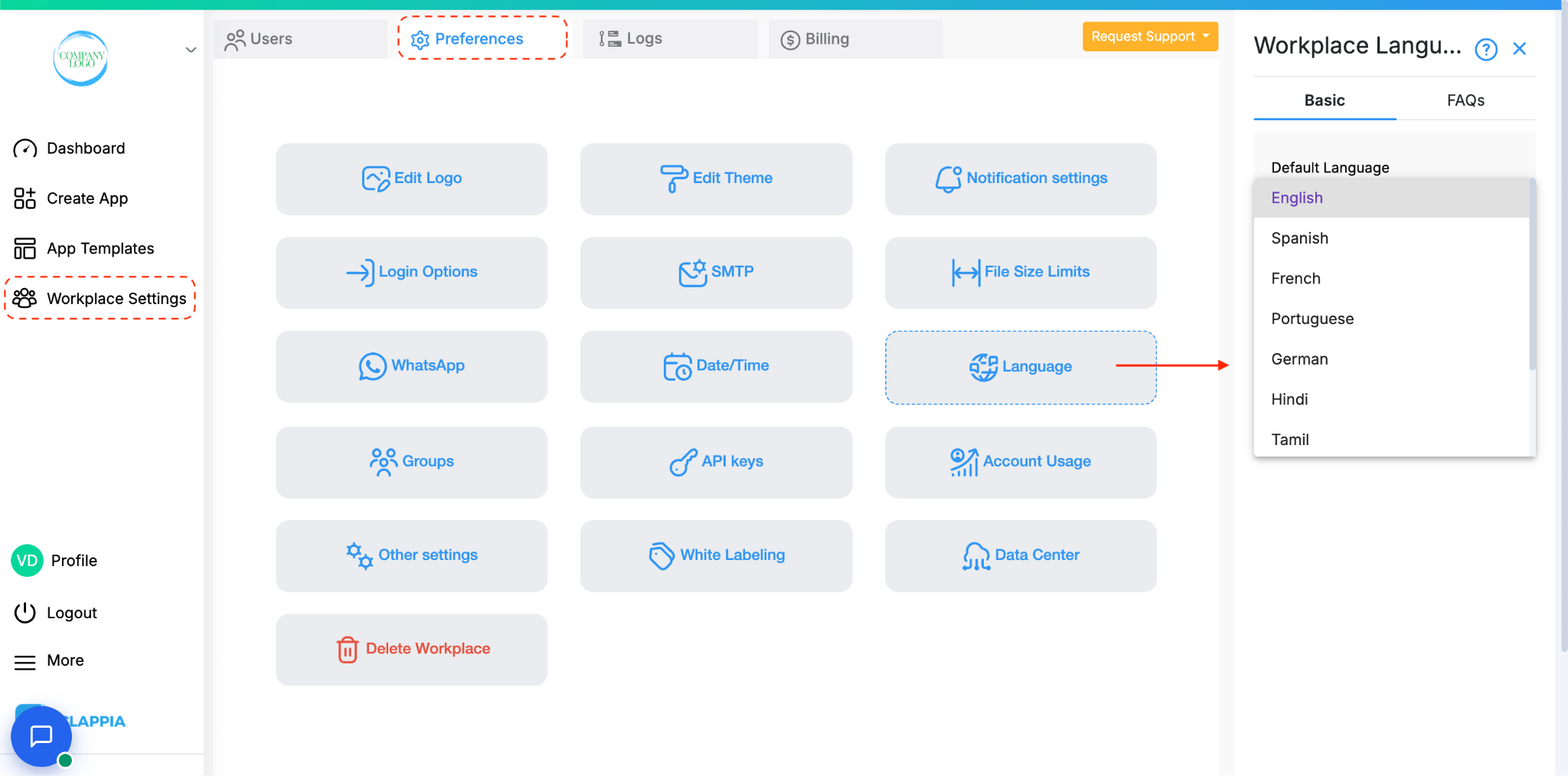The width and height of the screenshot is (1568, 776).
Task: Click the Login Options arrow icon
Action: pyautogui.click(x=360, y=272)
